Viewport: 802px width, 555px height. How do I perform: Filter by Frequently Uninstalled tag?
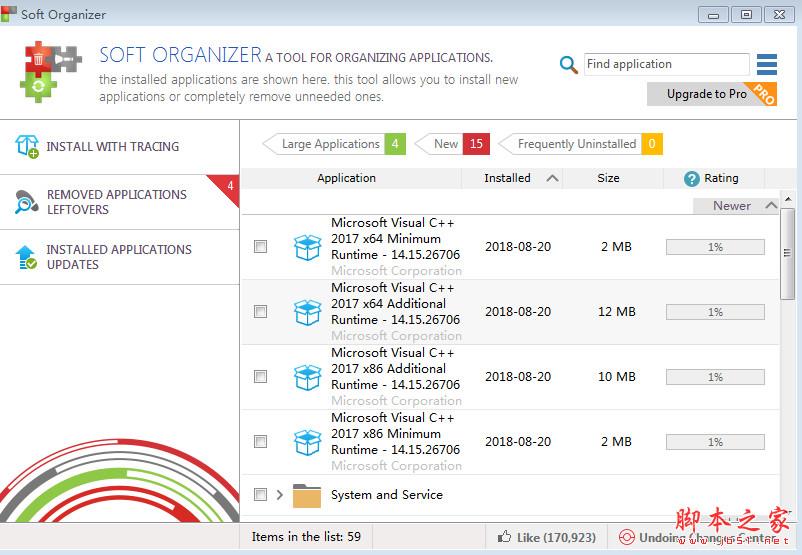pyautogui.click(x=580, y=144)
